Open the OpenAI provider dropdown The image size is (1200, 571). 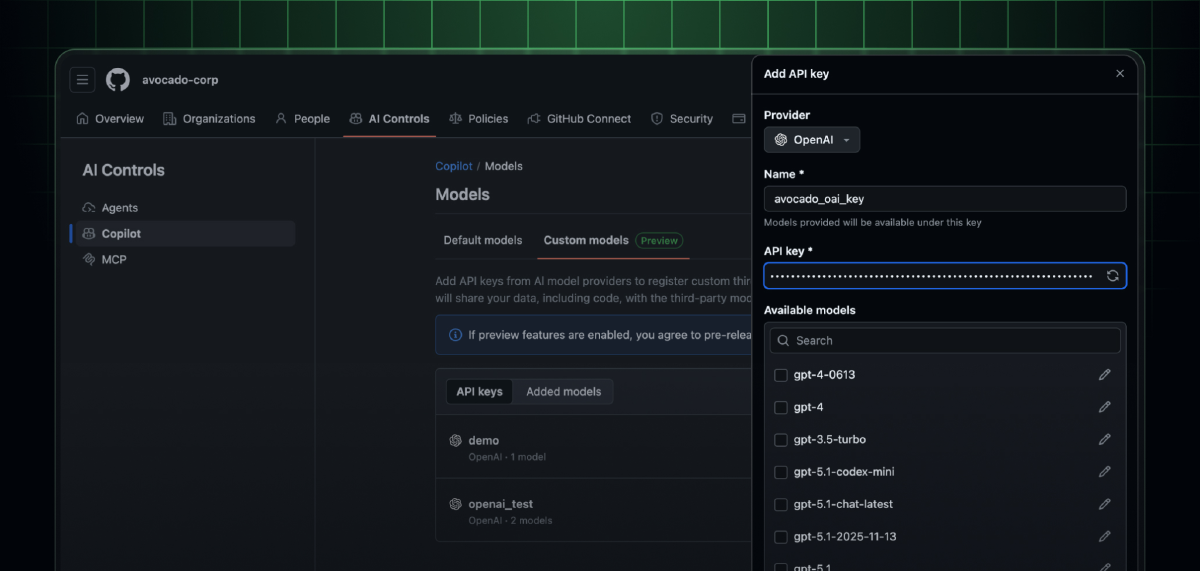pyautogui.click(x=811, y=140)
